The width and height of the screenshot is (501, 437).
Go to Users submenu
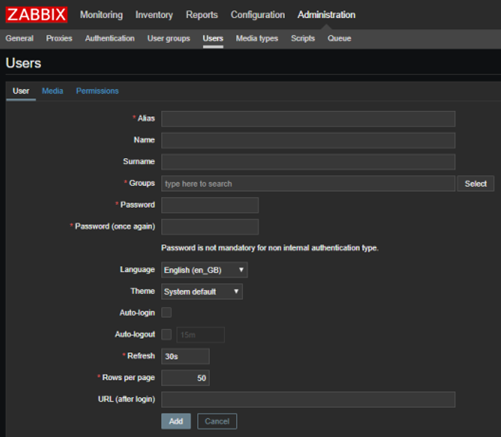pos(213,38)
